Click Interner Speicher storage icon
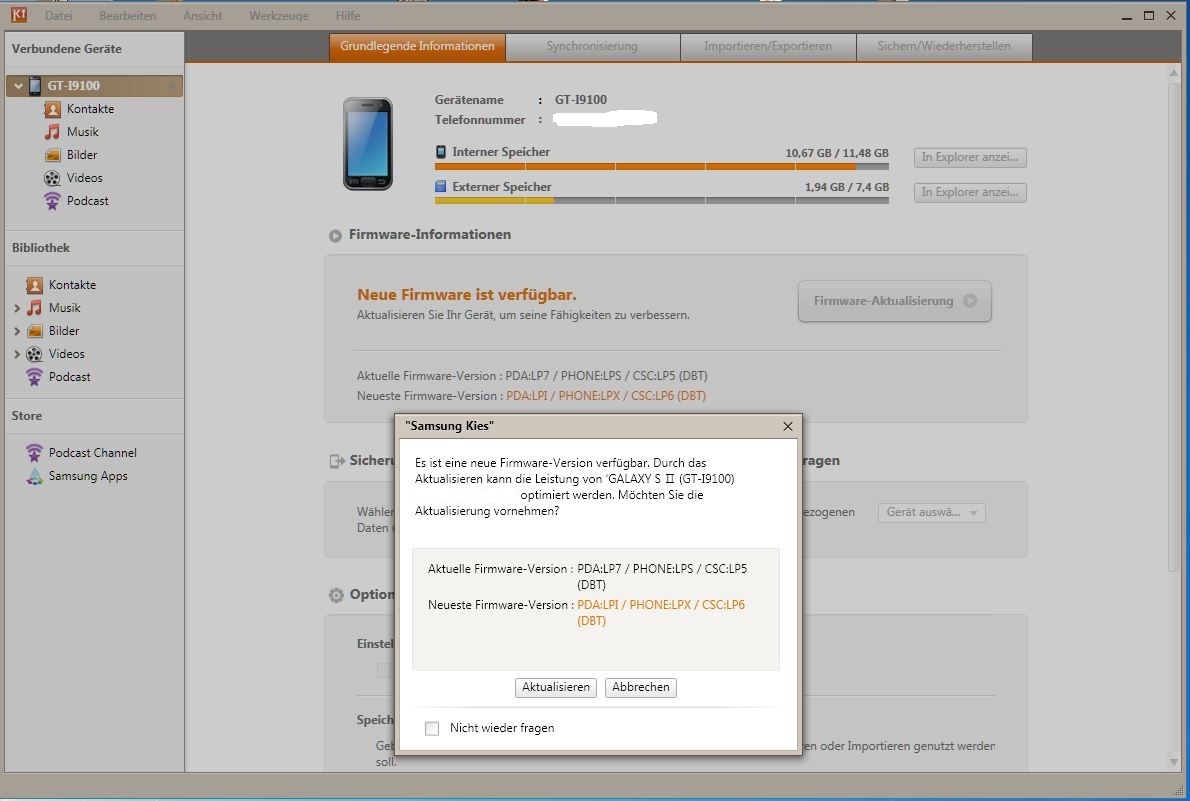This screenshot has height=801, width=1190. pos(441,152)
